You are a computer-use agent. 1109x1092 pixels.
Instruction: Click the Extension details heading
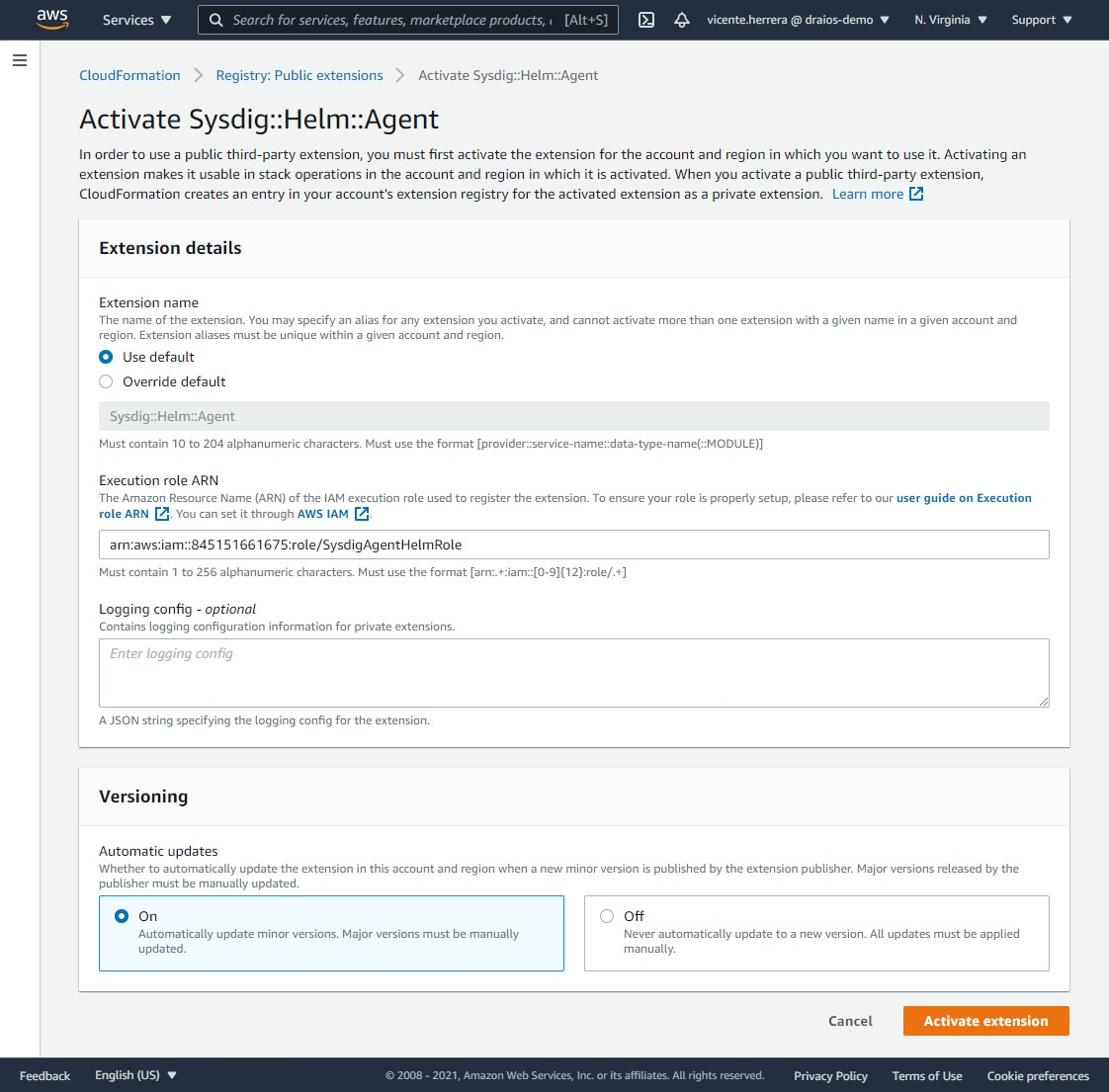click(170, 248)
